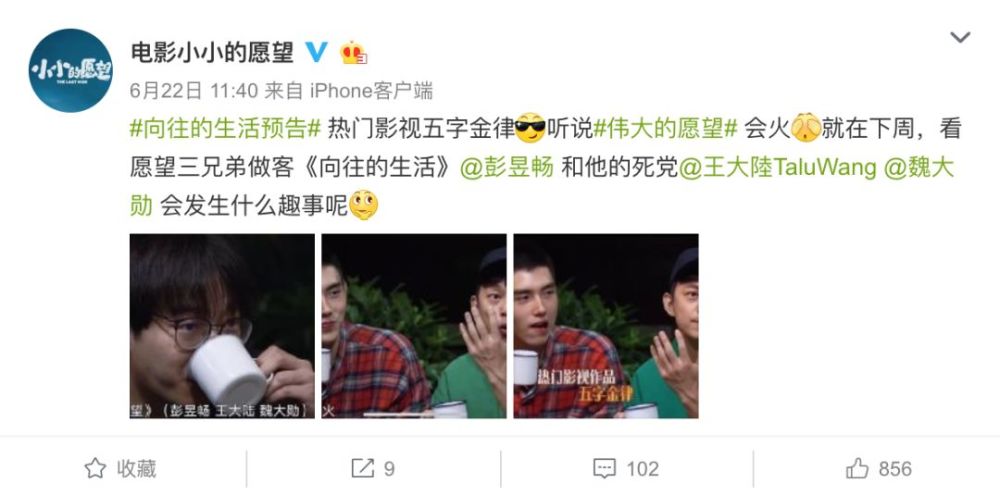Open the 电影小小的愿望 profile avatar
Image resolution: width=1000 pixels, height=496 pixels.
(71, 71)
